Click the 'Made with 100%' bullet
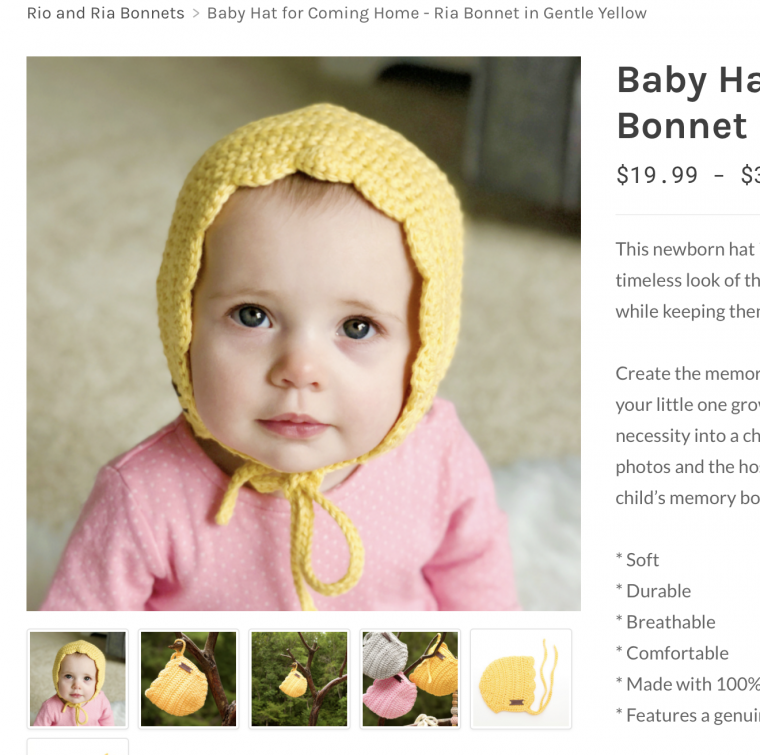The width and height of the screenshot is (760, 755). click(688, 684)
